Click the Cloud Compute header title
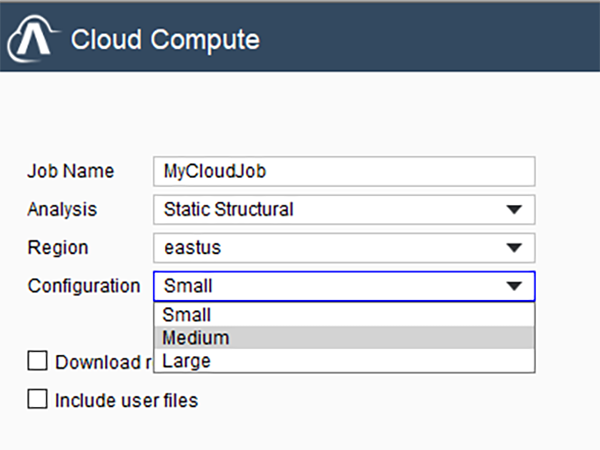The height and width of the screenshot is (450, 600). click(x=165, y=40)
